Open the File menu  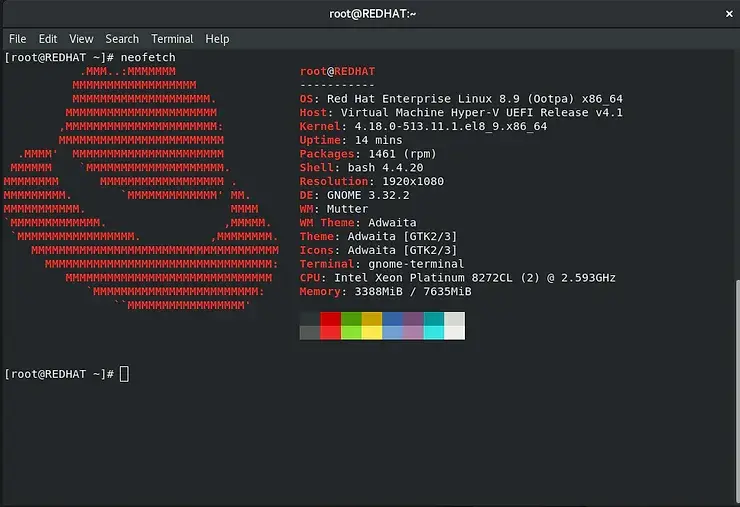17,39
